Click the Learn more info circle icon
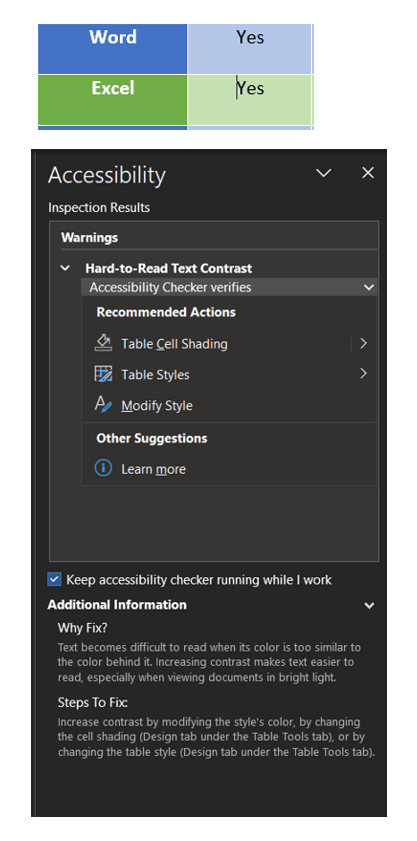Viewport: 417px width, 841px height. pos(103,468)
